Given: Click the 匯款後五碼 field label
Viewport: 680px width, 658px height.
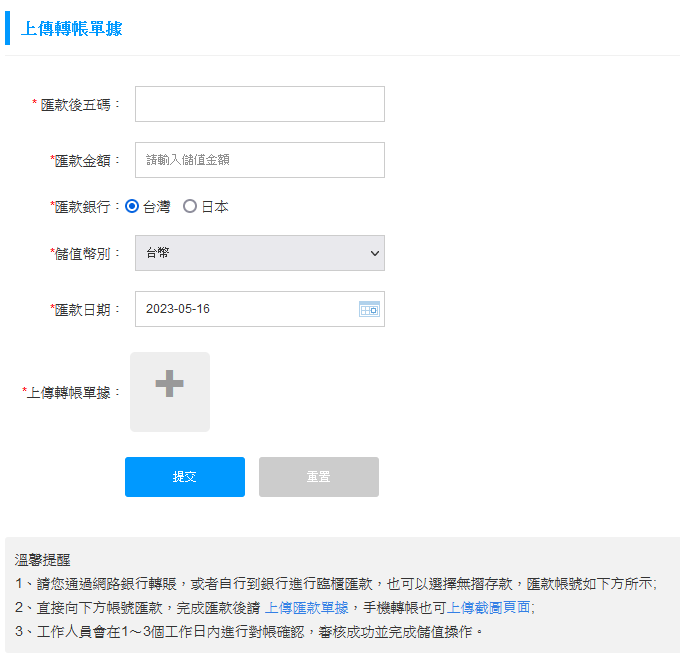Looking at the screenshot, I should [80, 104].
